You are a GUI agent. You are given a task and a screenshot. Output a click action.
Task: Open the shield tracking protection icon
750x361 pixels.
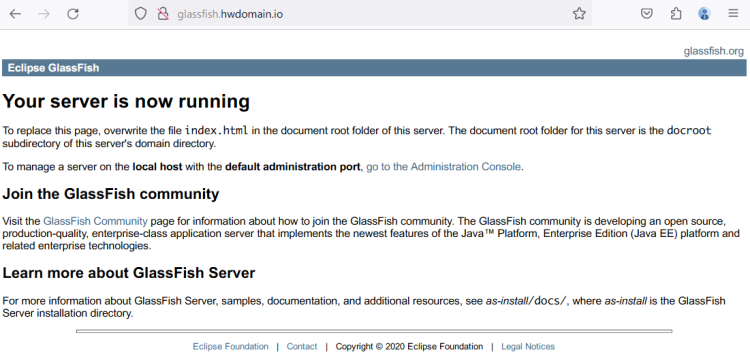[140, 14]
